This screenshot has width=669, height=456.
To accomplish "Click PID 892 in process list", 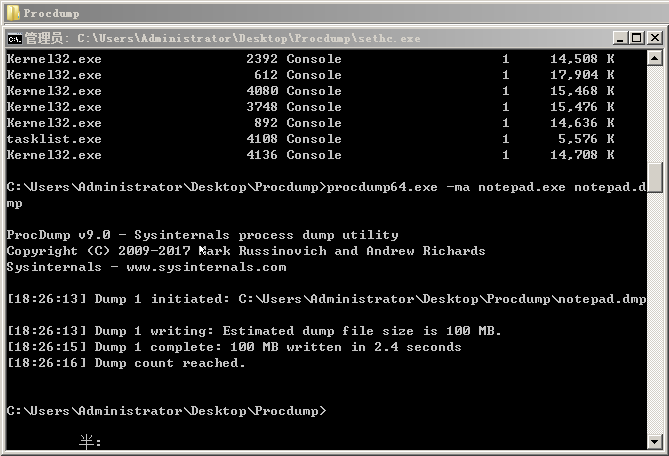I will pos(266,123).
